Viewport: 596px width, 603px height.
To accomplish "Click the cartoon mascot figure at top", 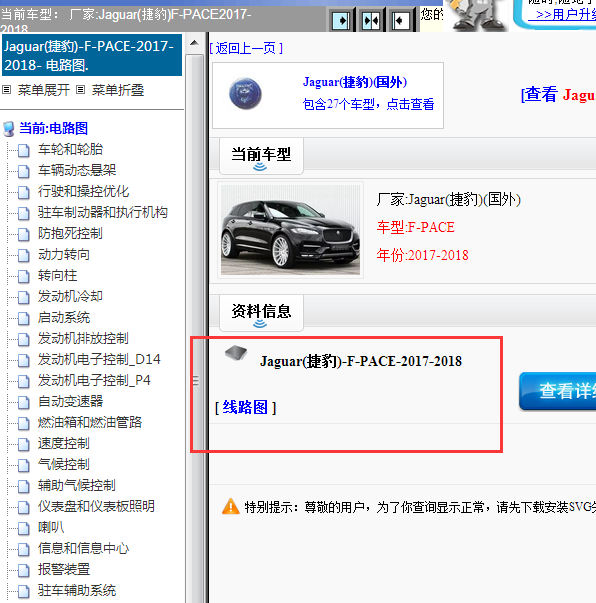I will (x=477, y=15).
